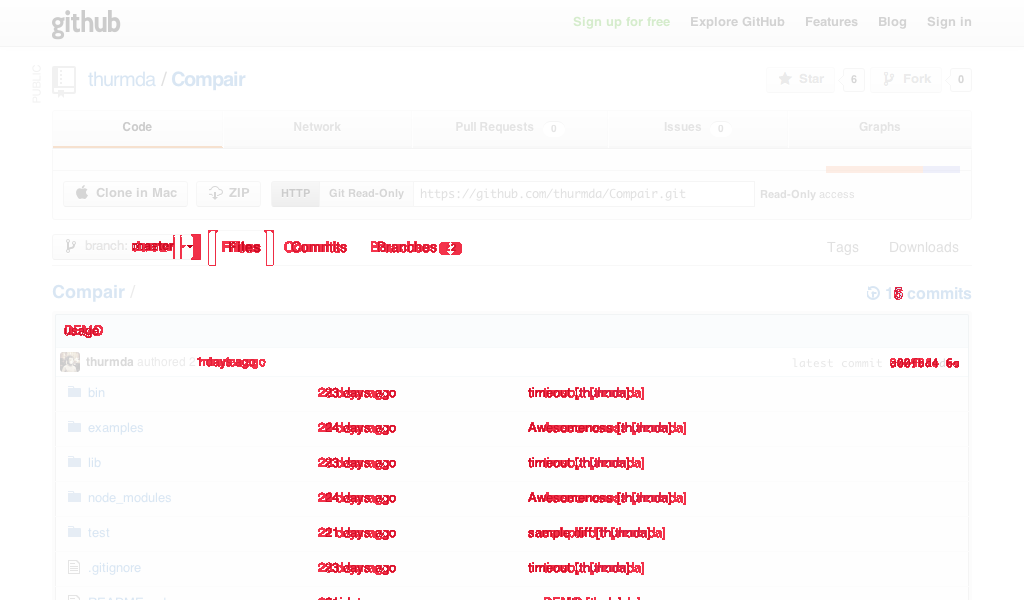The image size is (1024, 600).
Task: Select Git Read-Only clone protocol
Action: pyautogui.click(x=366, y=194)
